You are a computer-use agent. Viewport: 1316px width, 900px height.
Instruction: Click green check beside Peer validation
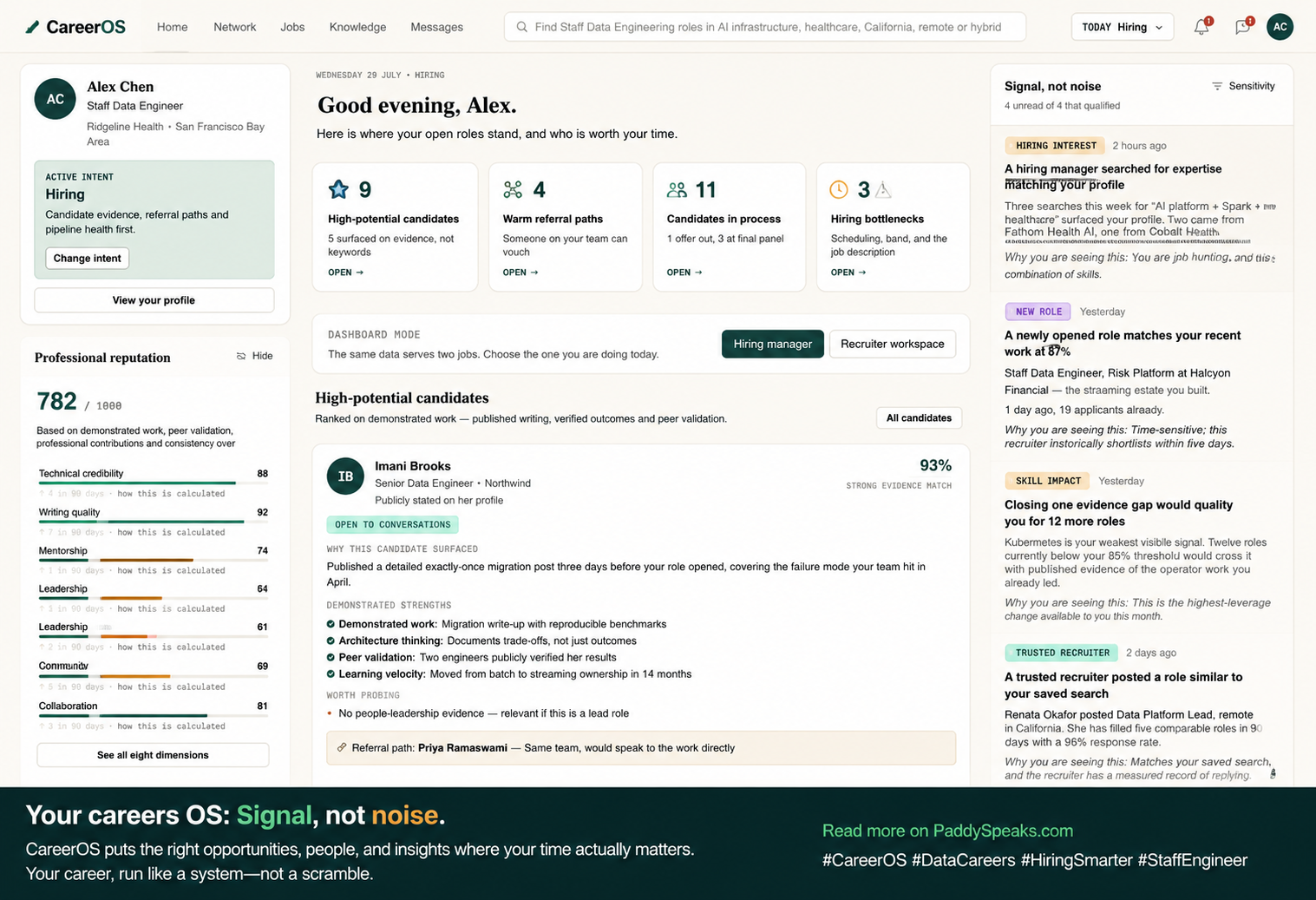tap(331, 657)
